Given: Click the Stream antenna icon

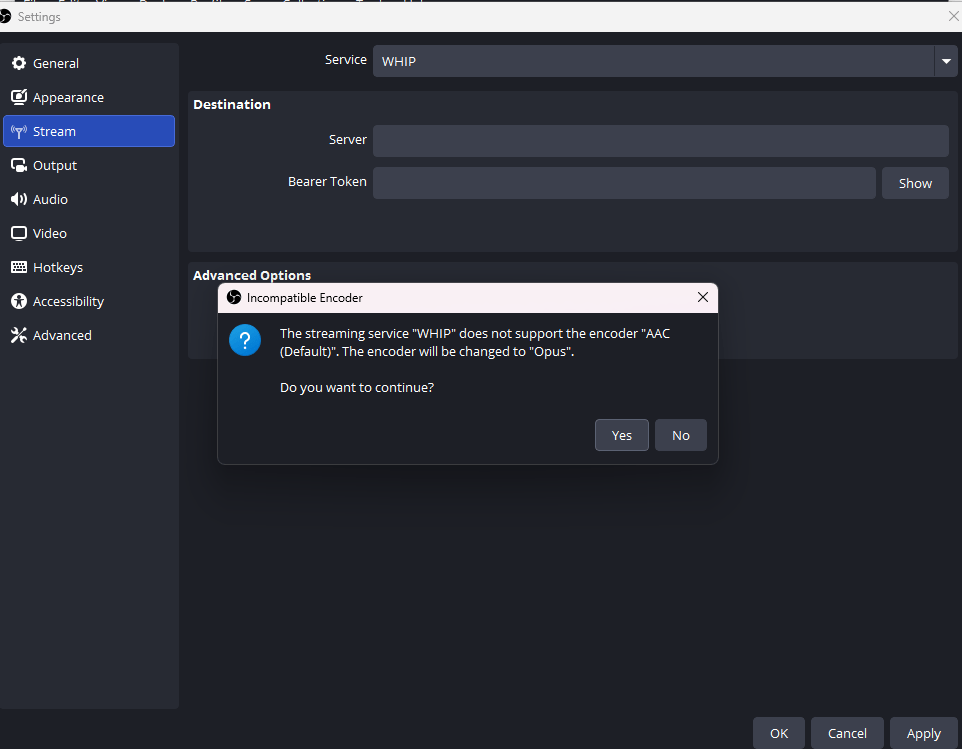Looking at the screenshot, I should click(18, 131).
